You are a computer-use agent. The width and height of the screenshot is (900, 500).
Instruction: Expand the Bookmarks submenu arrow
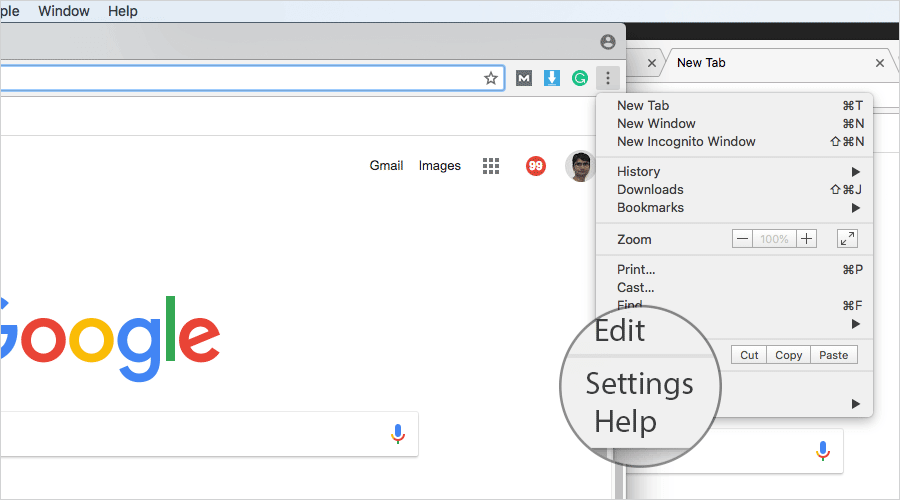[855, 208]
